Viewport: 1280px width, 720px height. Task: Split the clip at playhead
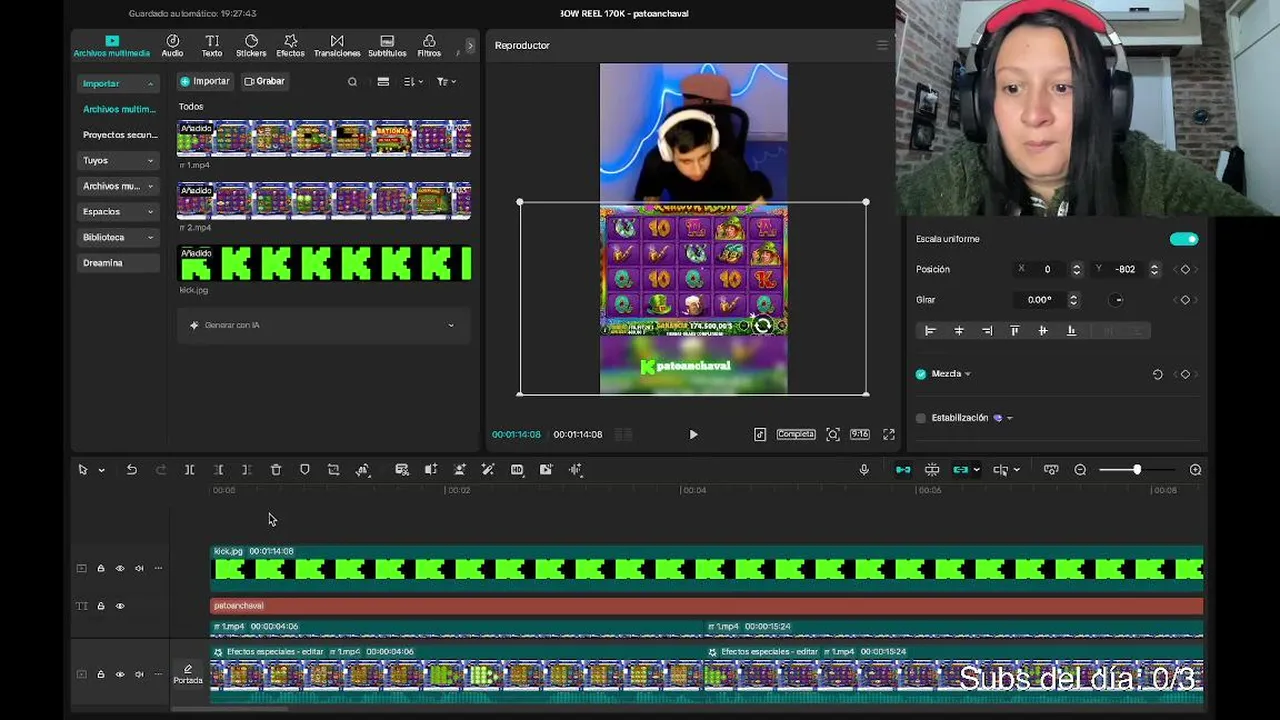click(x=189, y=470)
